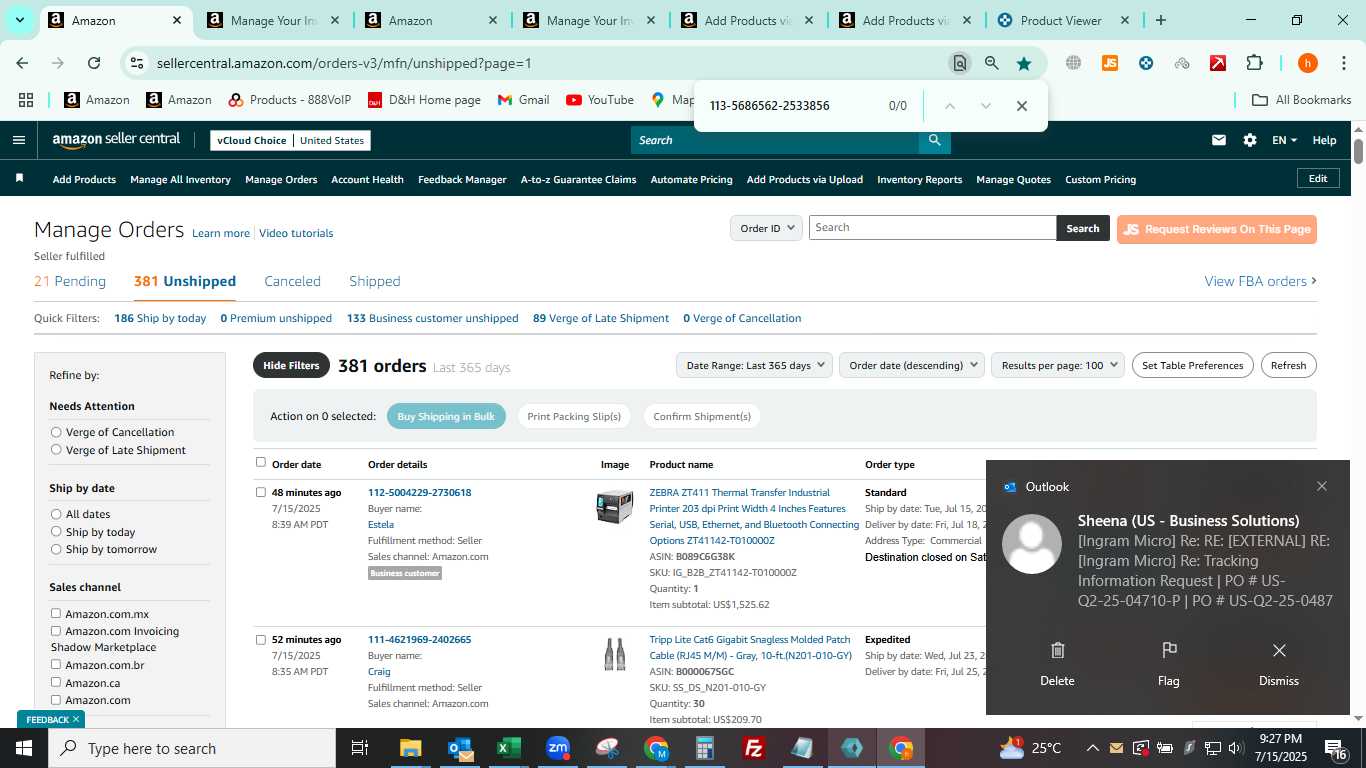Open Excel from the taskbar
The width and height of the screenshot is (1366, 768).
coord(509,748)
